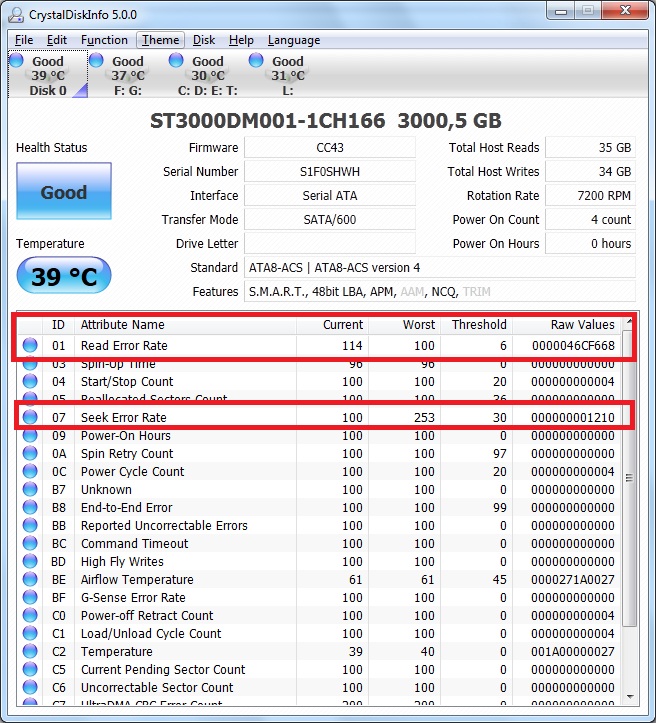The height and width of the screenshot is (723, 656).
Task: Open the Help menu
Action: (241, 40)
